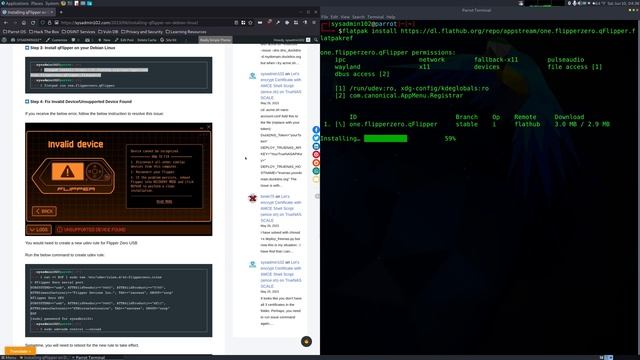Open the Hack The Box bookmarks folder
Screen dimensions: 640x360
point(44,32)
